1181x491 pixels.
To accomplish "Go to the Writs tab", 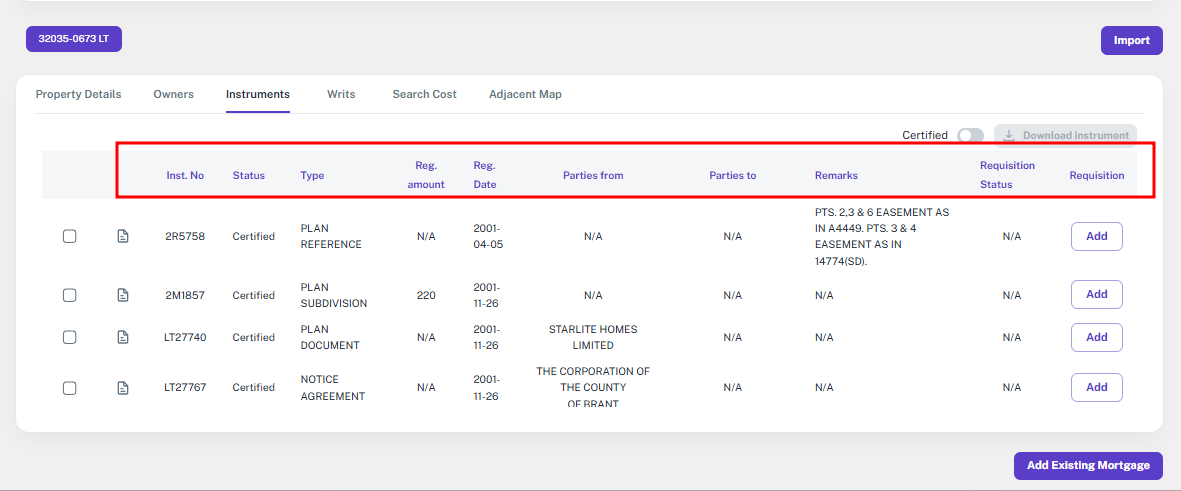I will [x=341, y=94].
